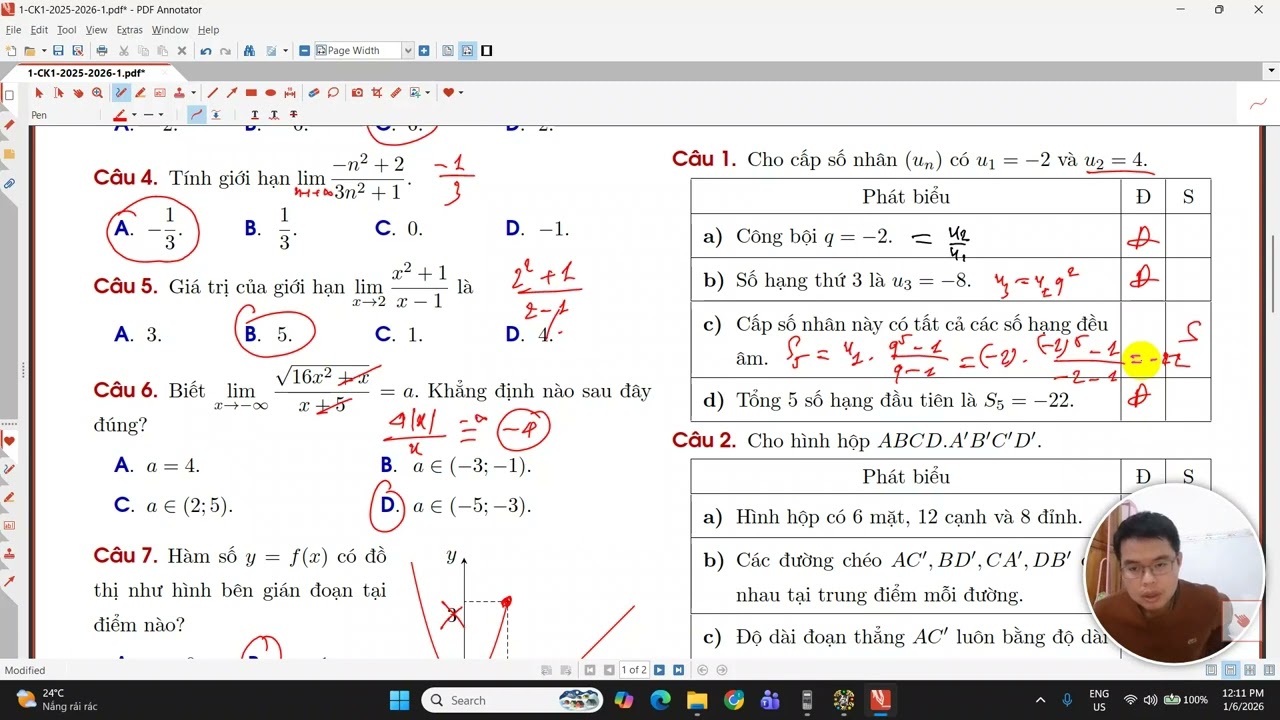Open the pen color dropdown arrow
Image resolution: width=1280 pixels, height=720 pixels.
tap(134, 114)
